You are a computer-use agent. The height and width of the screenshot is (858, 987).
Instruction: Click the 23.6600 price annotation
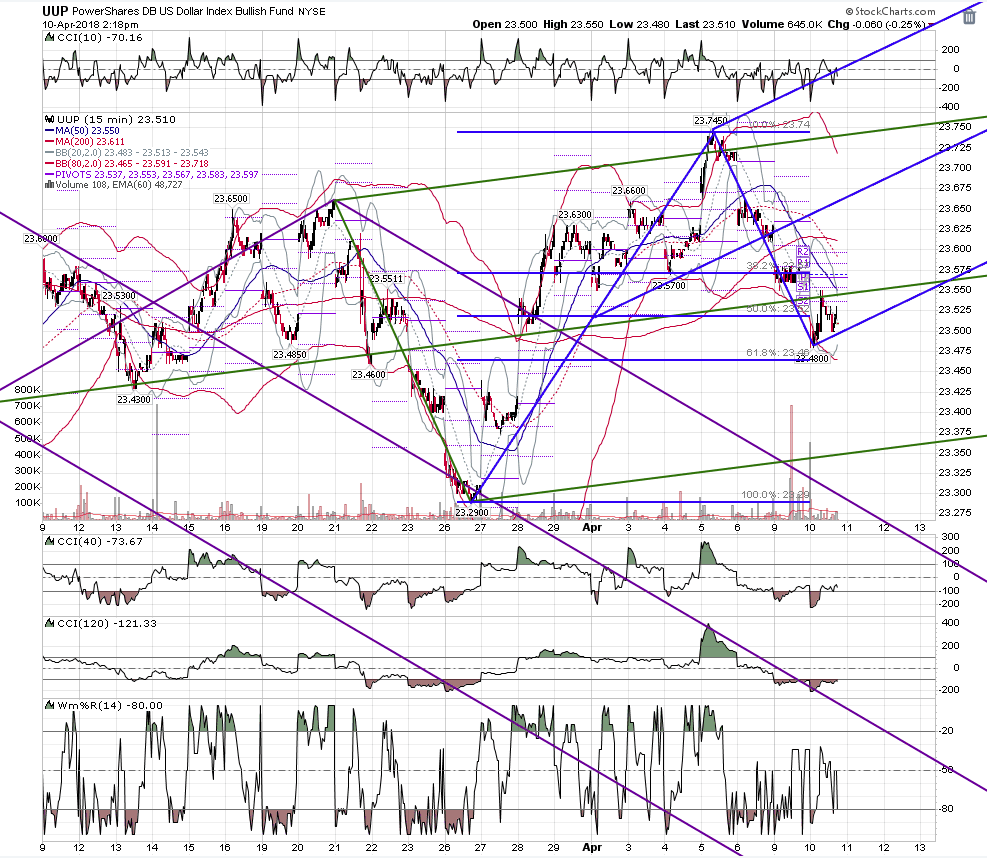pos(629,191)
